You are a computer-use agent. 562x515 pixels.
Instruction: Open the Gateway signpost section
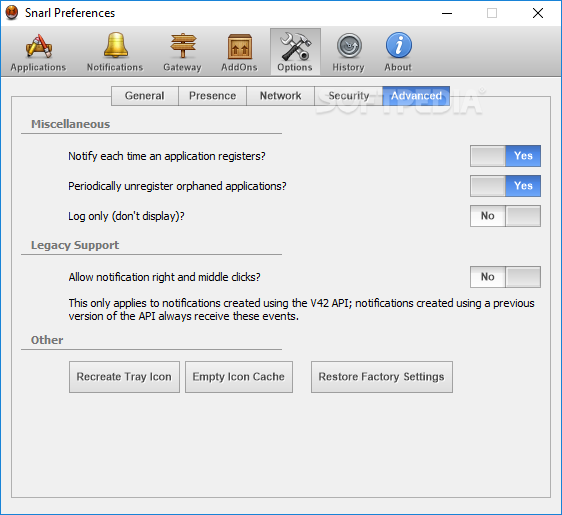pos(182,52)
